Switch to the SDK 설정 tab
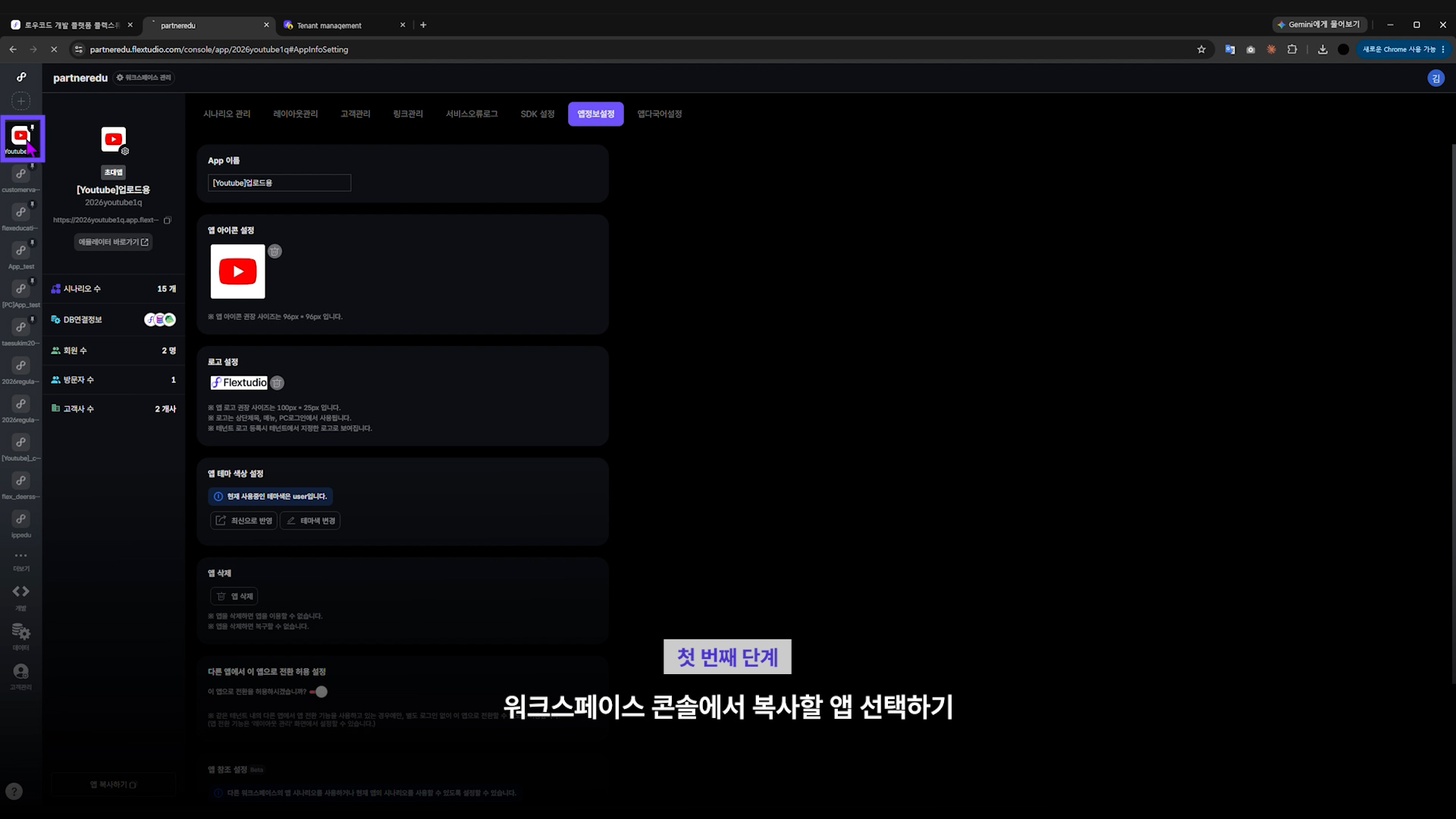This screenshot has width=1456, height=819. (x=538, y=114)
